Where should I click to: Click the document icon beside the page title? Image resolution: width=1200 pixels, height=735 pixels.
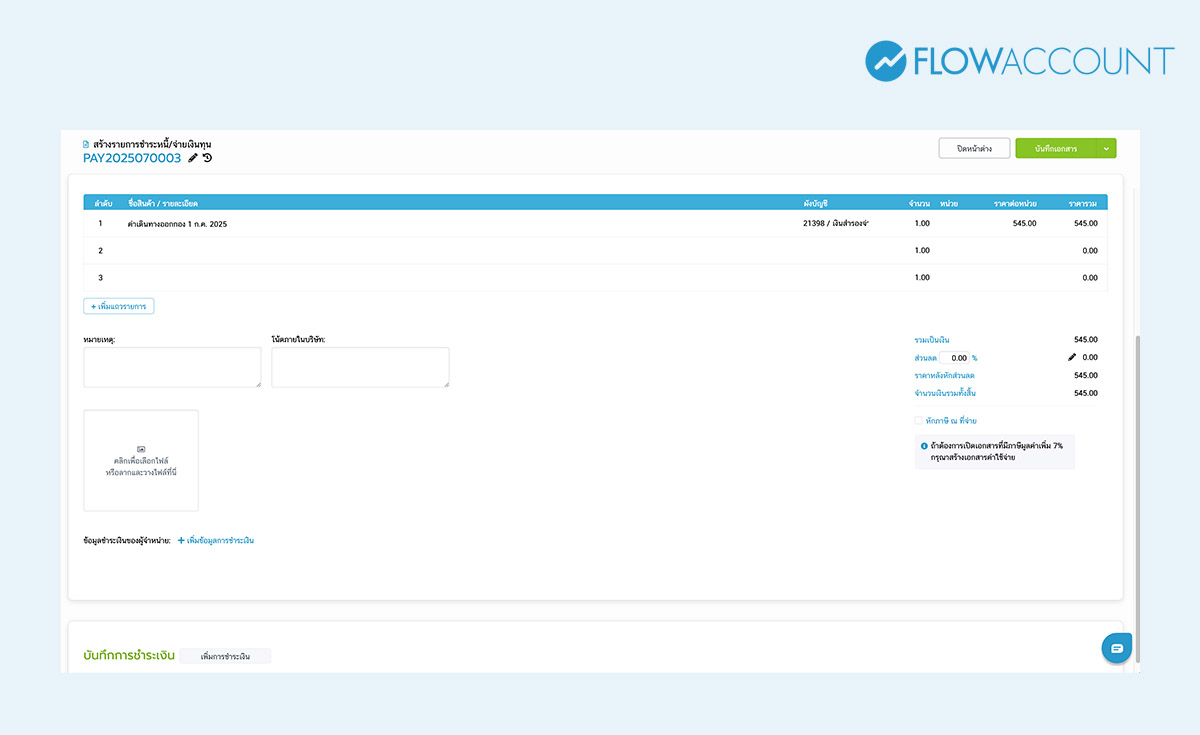86,144
